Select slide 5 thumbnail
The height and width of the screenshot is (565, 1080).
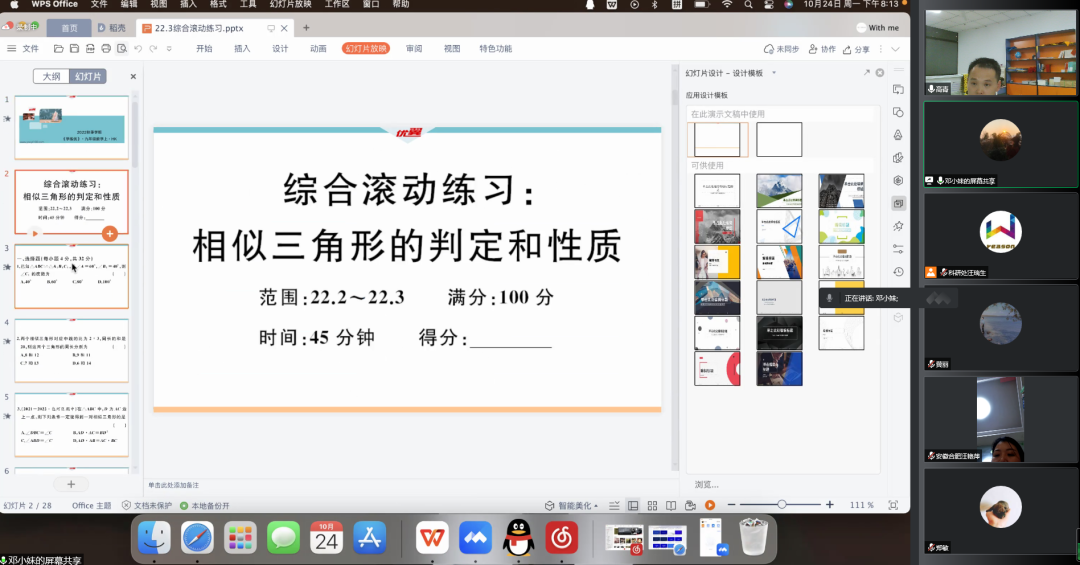pos(72,425)
